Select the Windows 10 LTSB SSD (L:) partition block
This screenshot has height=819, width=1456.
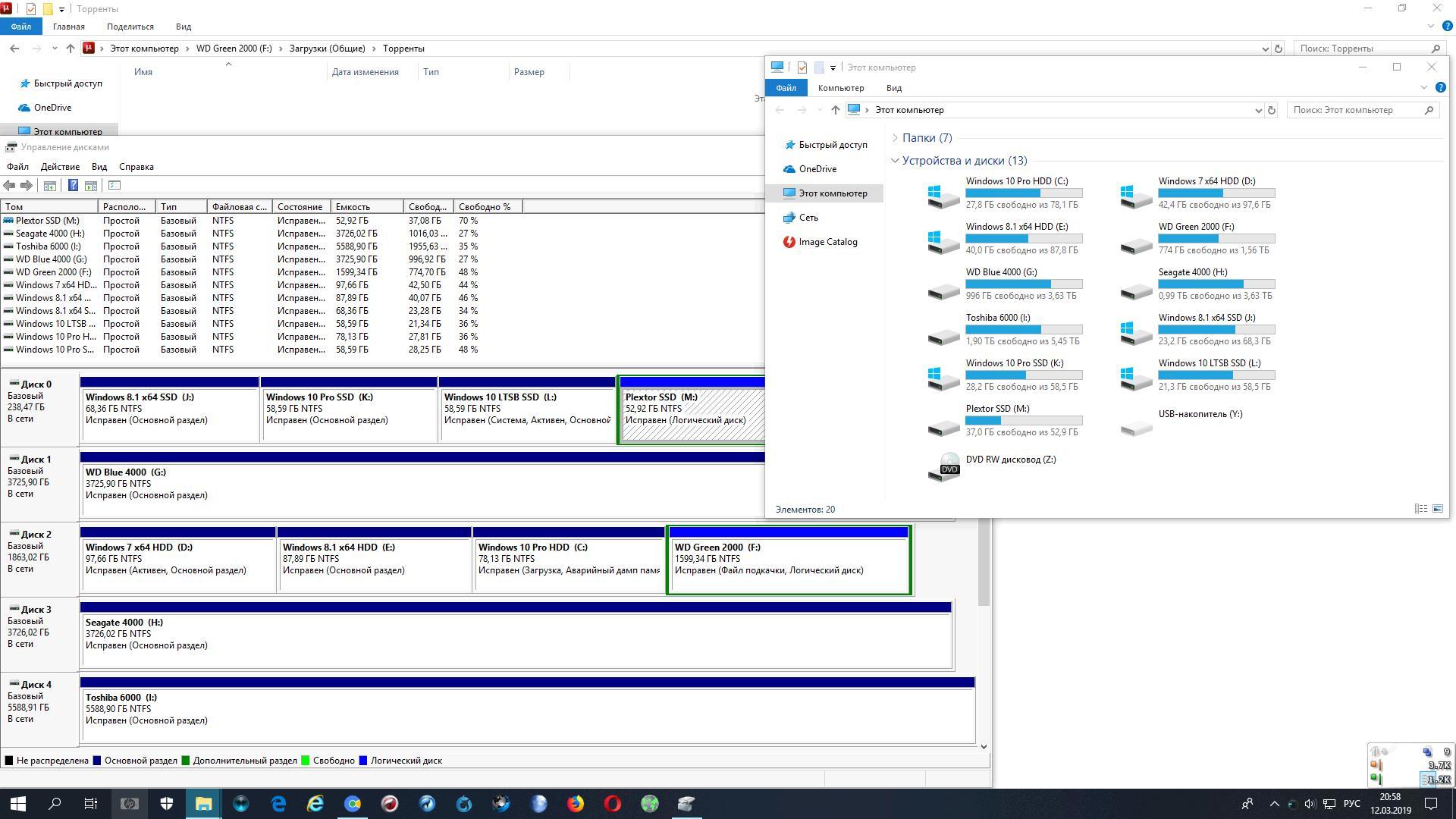(527, 409)
